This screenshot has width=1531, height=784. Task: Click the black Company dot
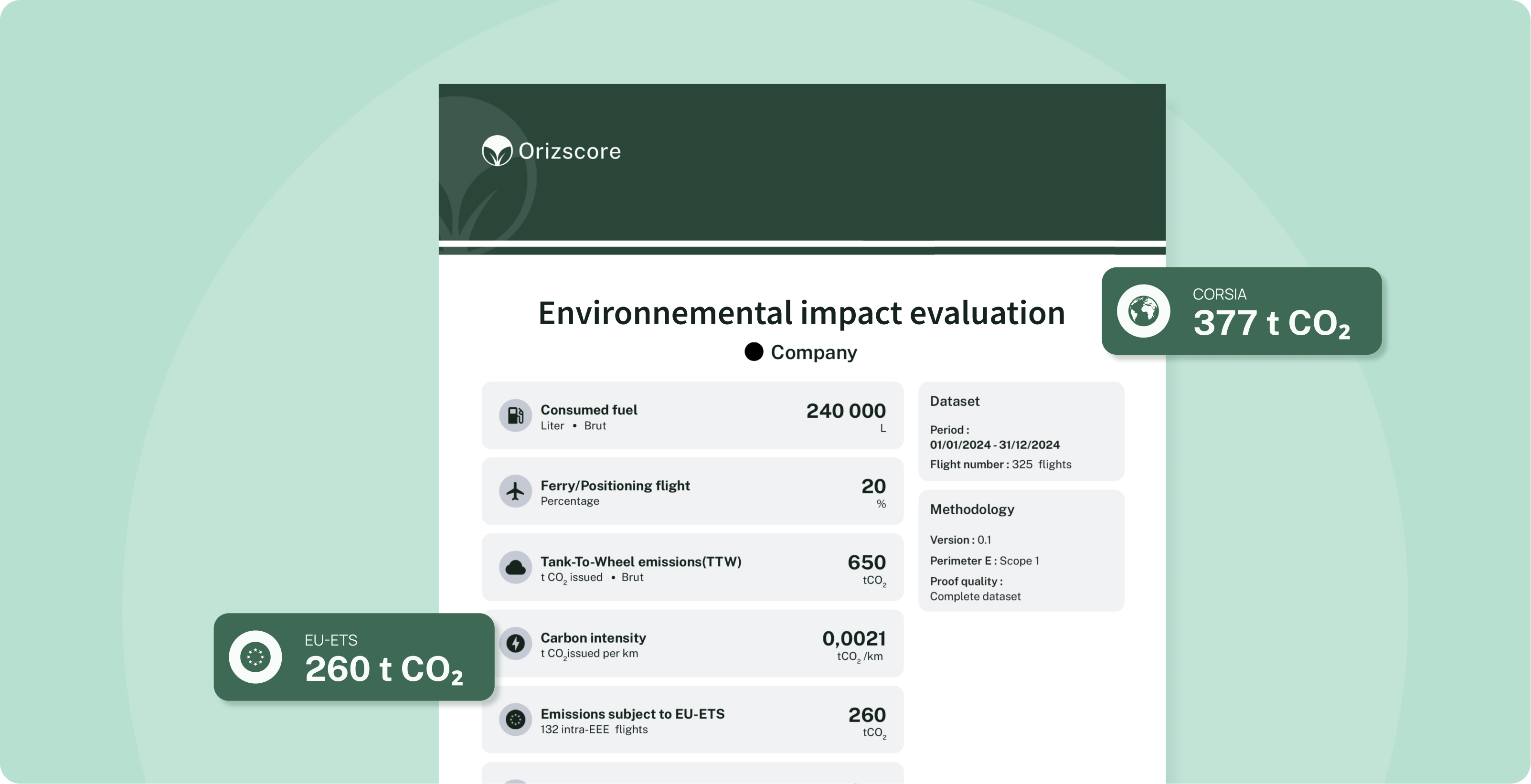(x=754, y=352)
